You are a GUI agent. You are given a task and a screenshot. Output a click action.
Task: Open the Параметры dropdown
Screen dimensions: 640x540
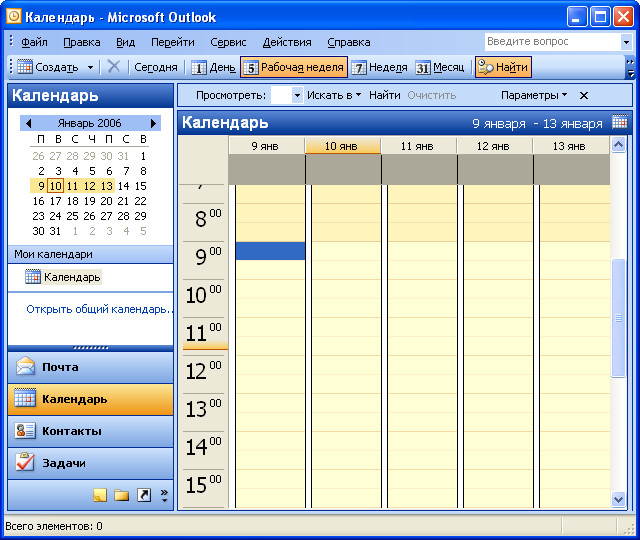point(534,96)
